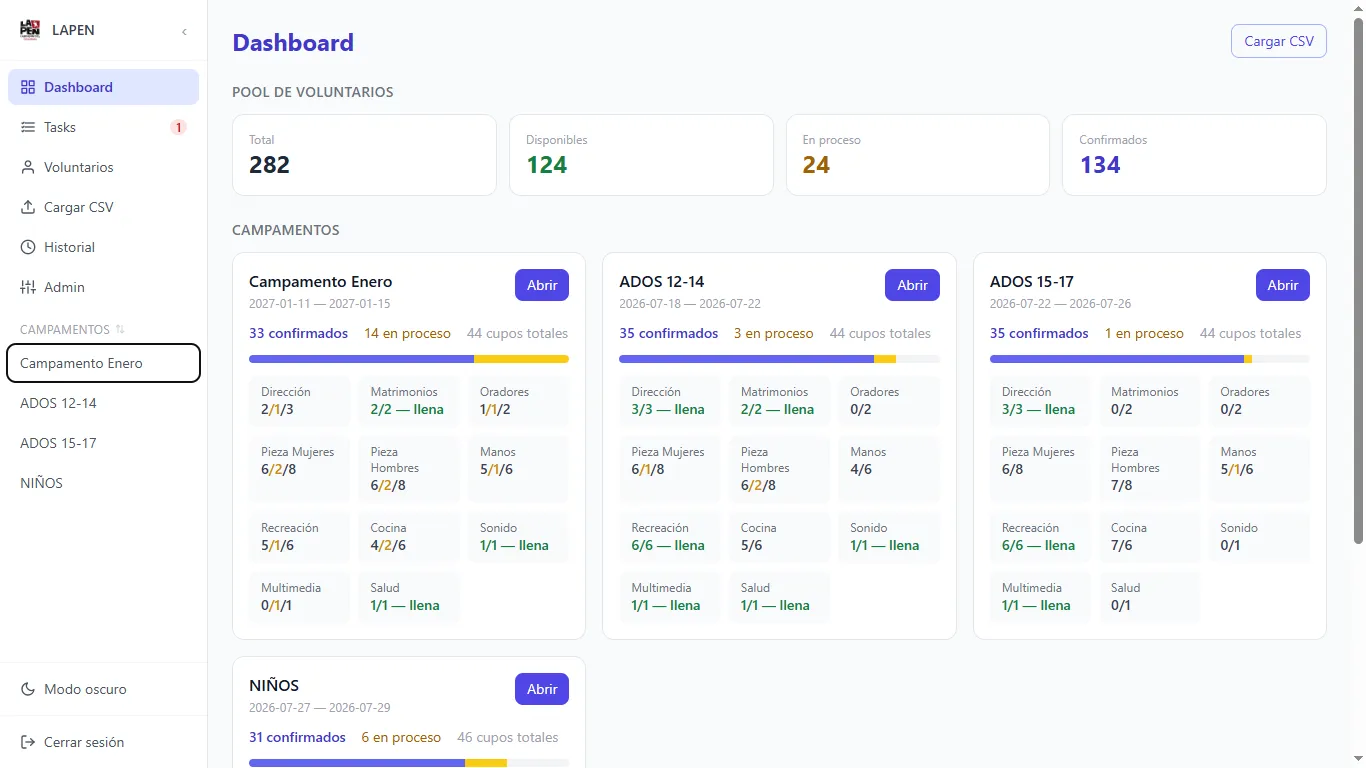Click the ADOS 15-17 progress bar
The width and height of the screenshot is (1366, 768).
tap(1150, 359)
